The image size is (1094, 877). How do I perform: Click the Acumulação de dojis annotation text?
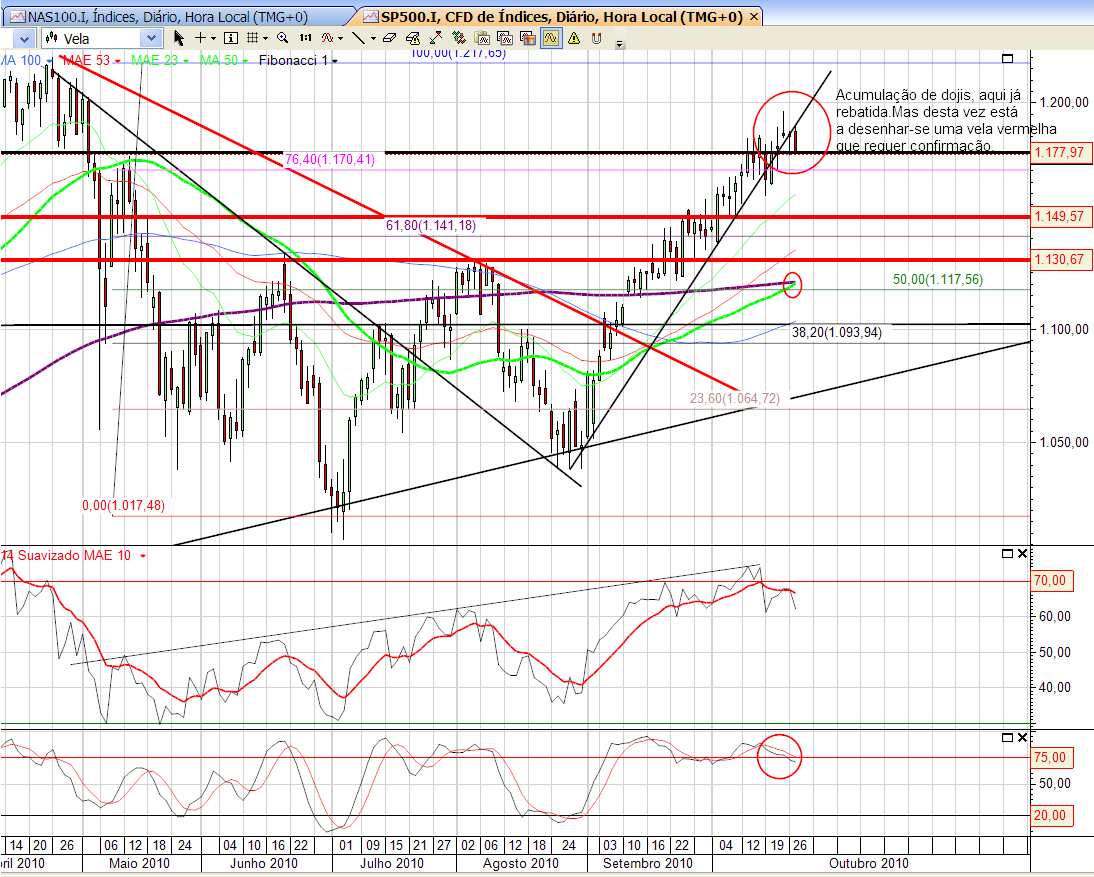945,120
